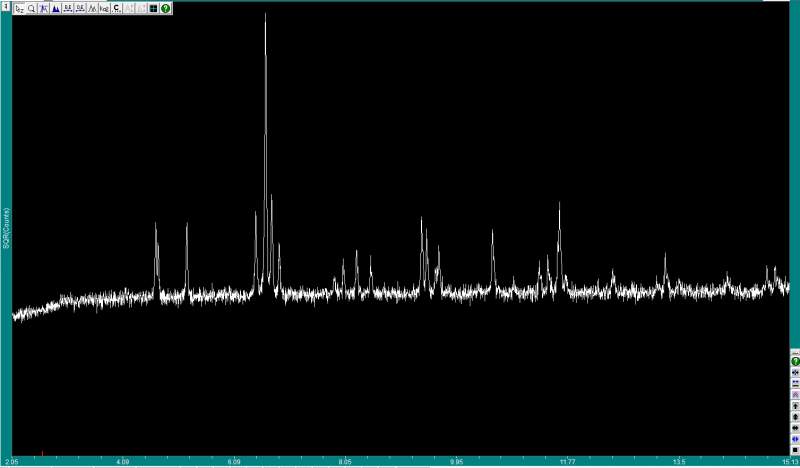Click the SQR(Counts) y-axis label
Screen dimensions: 800x468
6,228
